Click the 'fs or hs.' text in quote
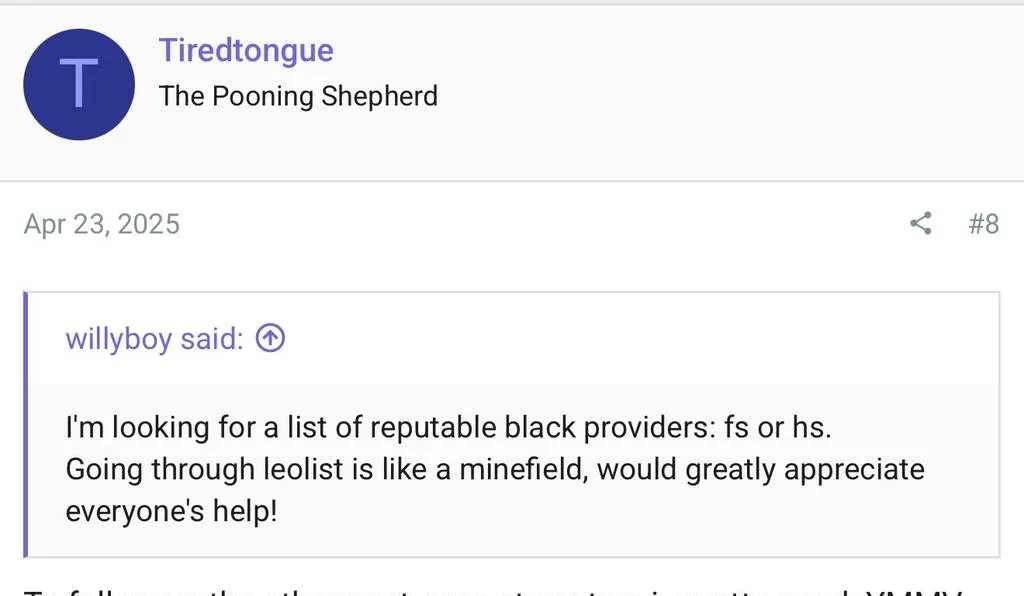 pyautogui.click(x=778, y=428)
